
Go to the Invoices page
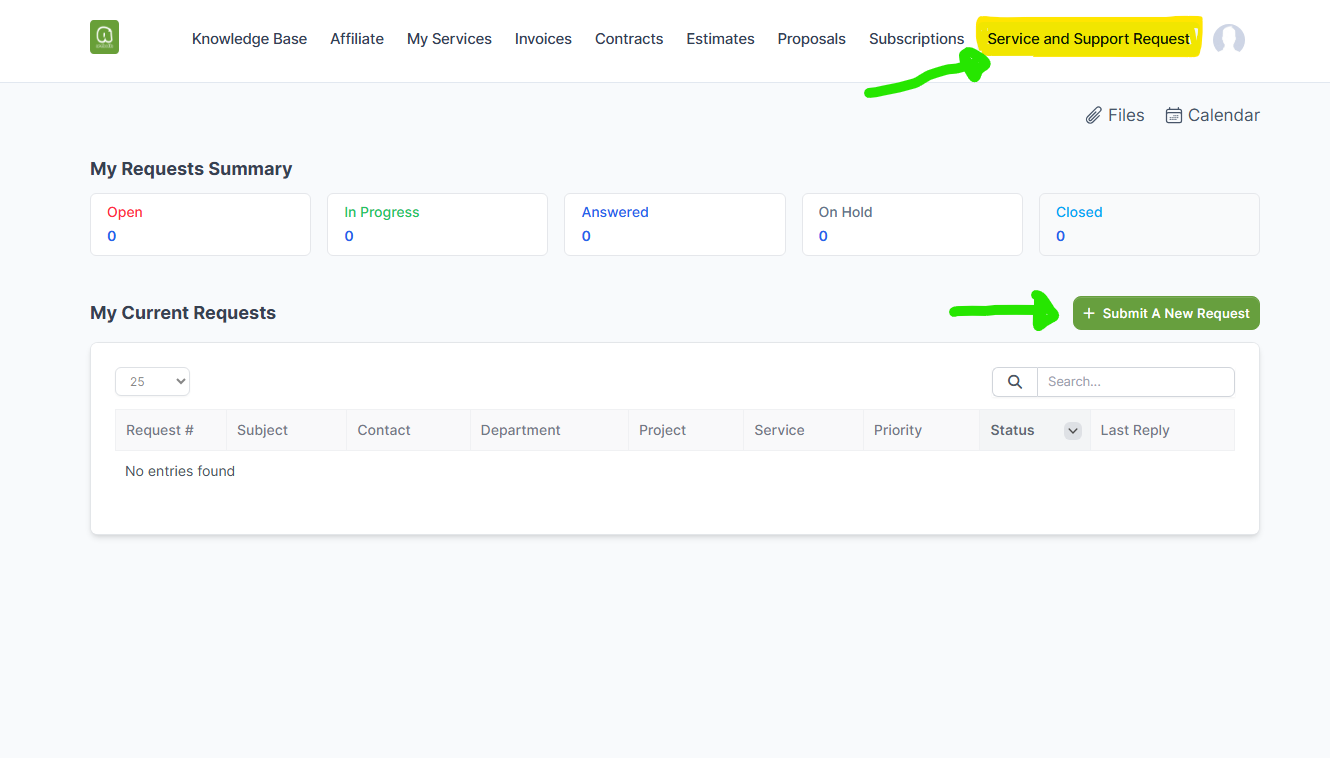pos(543,39)
